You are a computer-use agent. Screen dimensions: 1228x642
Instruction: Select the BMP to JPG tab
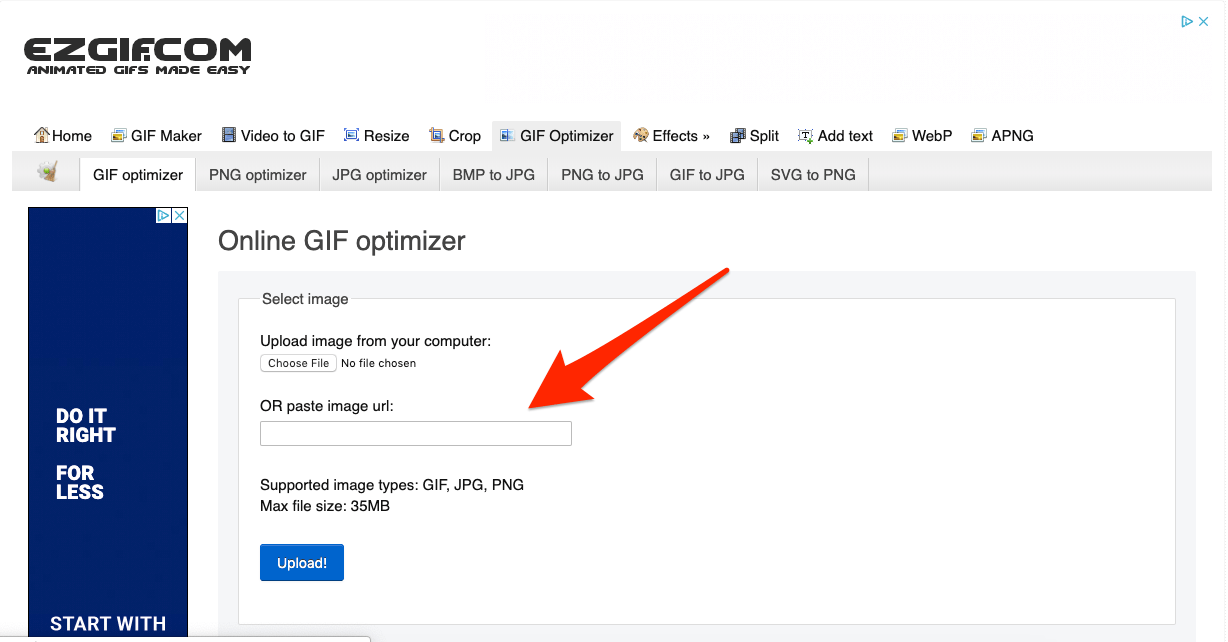(x=494, y=175)
